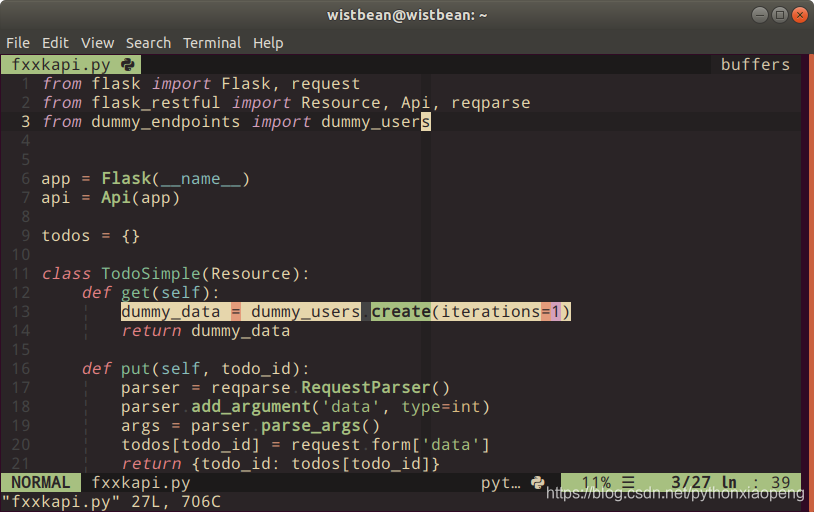The height and width of the screenshot is (512, 814).
Task: Click 'get(self):' method definition
Action: [170, 293]
